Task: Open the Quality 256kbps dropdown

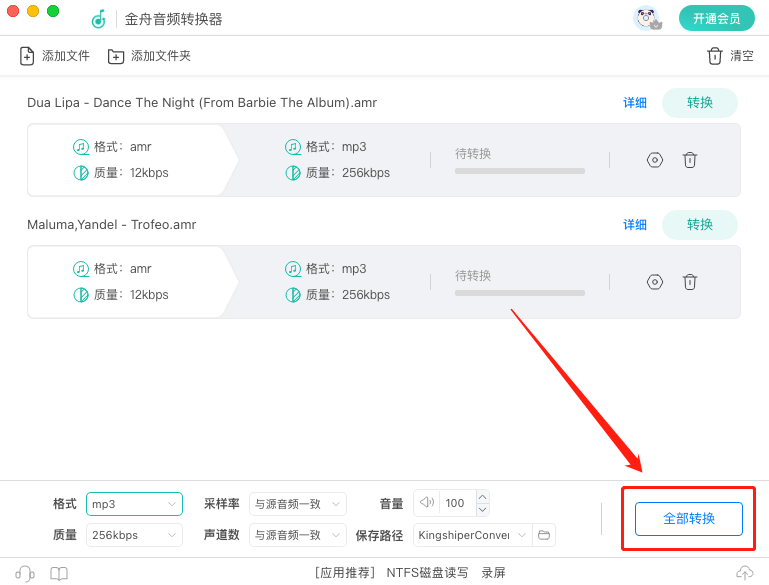Action: tap(134, 535)
